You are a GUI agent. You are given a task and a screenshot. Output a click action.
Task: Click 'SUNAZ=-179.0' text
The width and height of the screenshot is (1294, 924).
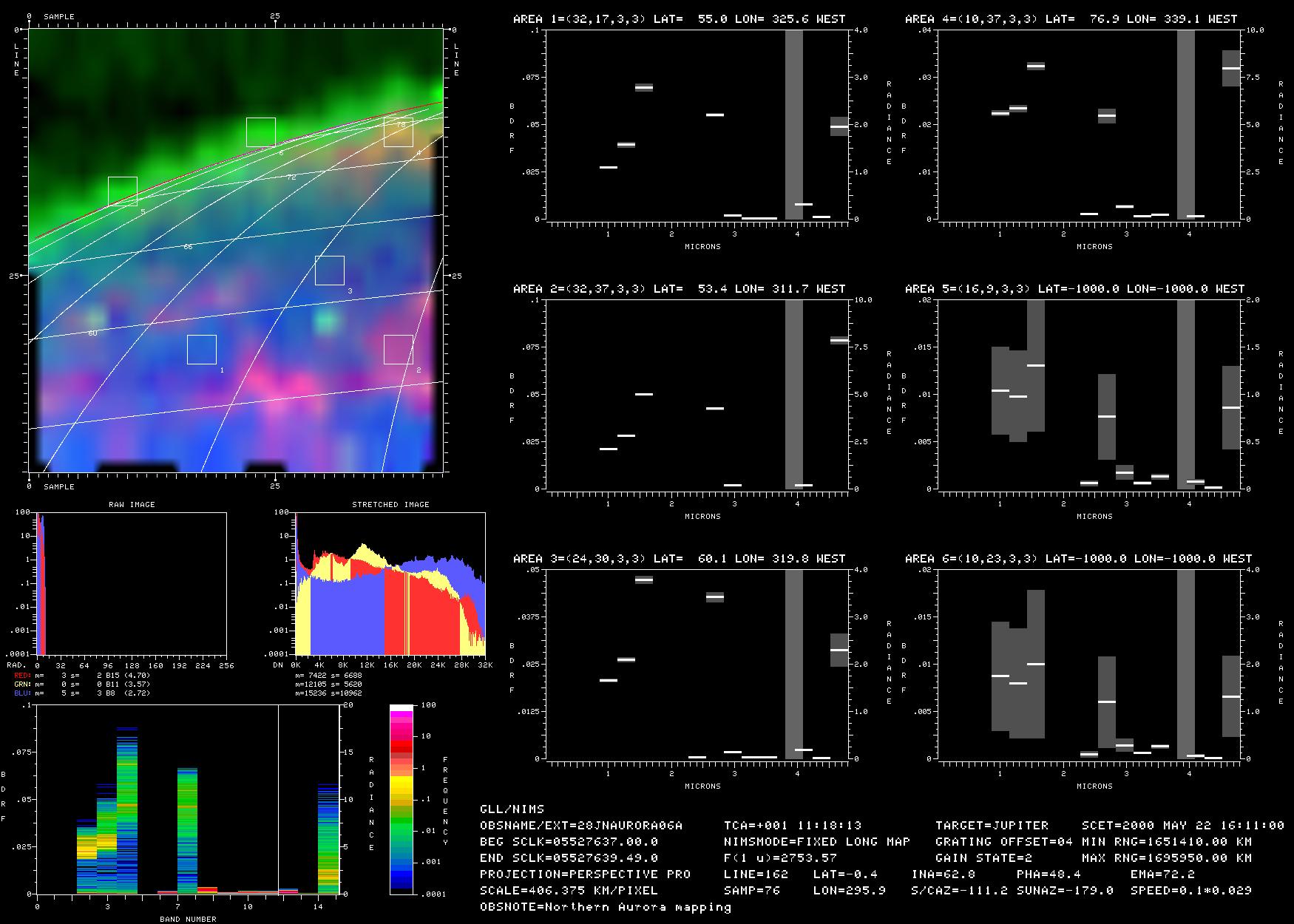[x=1065, y=891]
